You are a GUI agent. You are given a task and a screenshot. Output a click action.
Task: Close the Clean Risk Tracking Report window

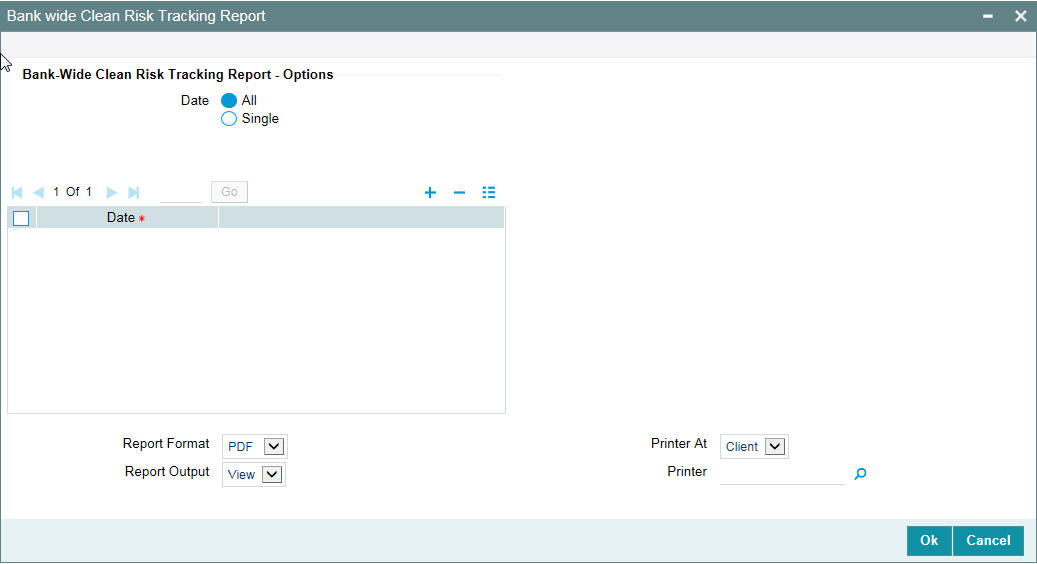tap(1020, 16)
